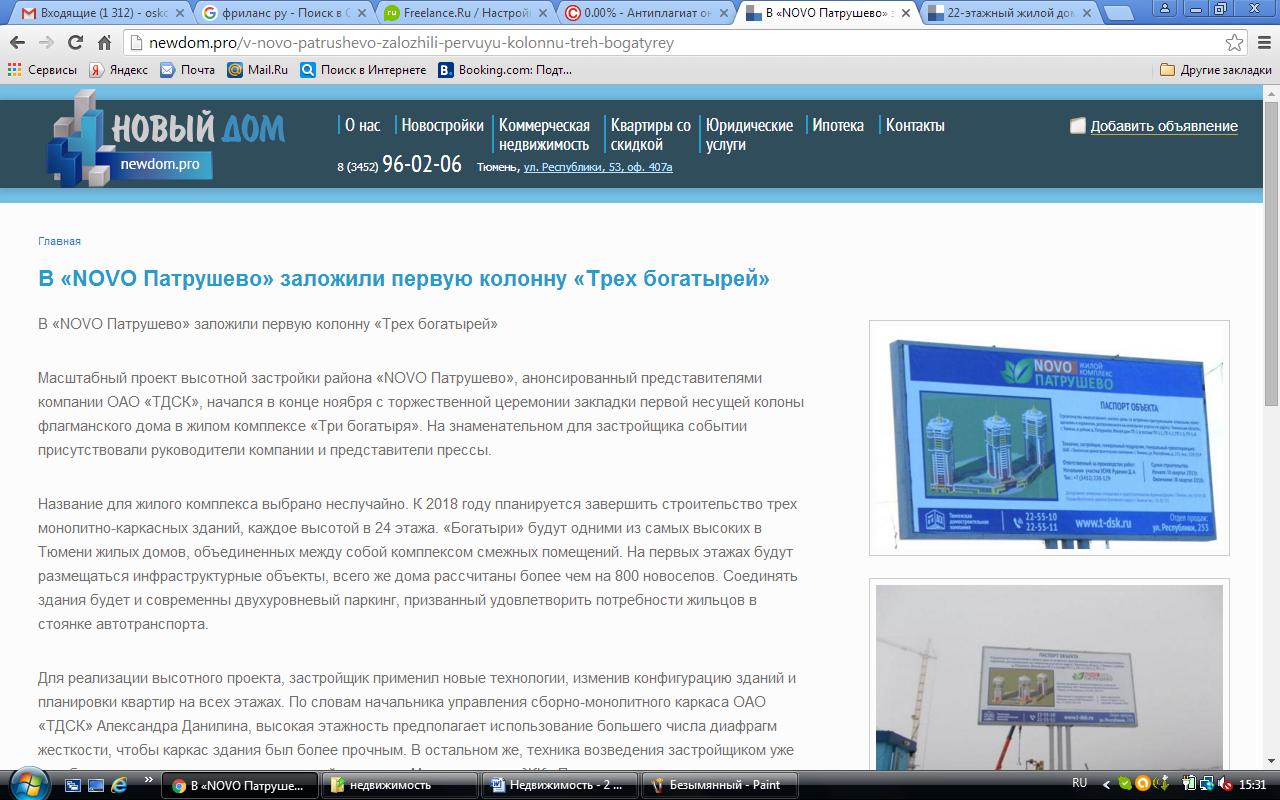Click the browser forward arrow
Viewport: 1280px width, 800px height.
(46, 43)
